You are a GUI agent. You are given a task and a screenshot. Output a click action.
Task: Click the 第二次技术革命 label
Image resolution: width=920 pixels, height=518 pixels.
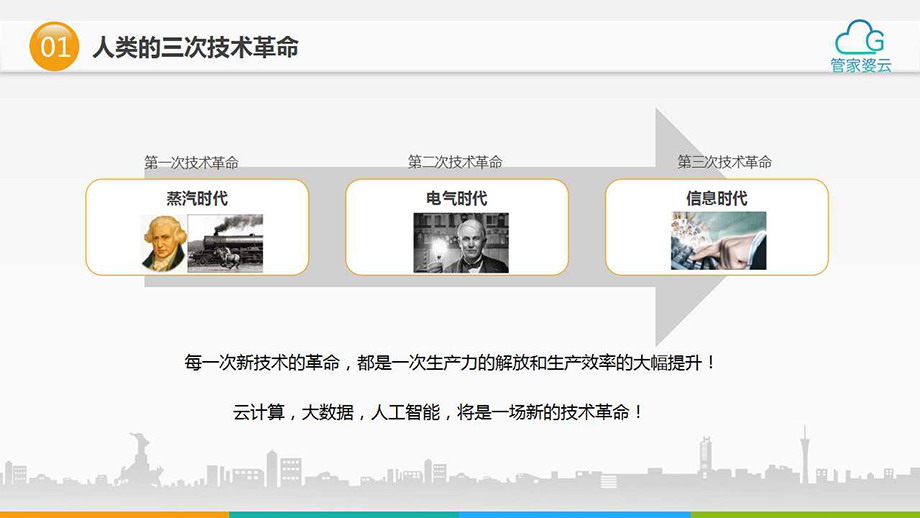[x=455, y=161]
